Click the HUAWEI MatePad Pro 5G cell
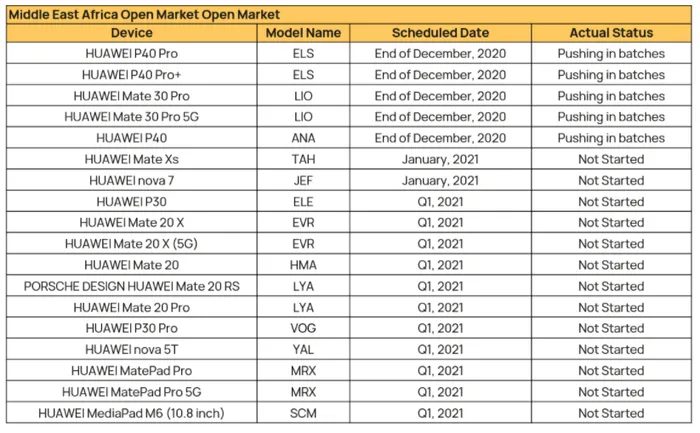The width and height of the screenshot is (700, 433). coord(132,392)
